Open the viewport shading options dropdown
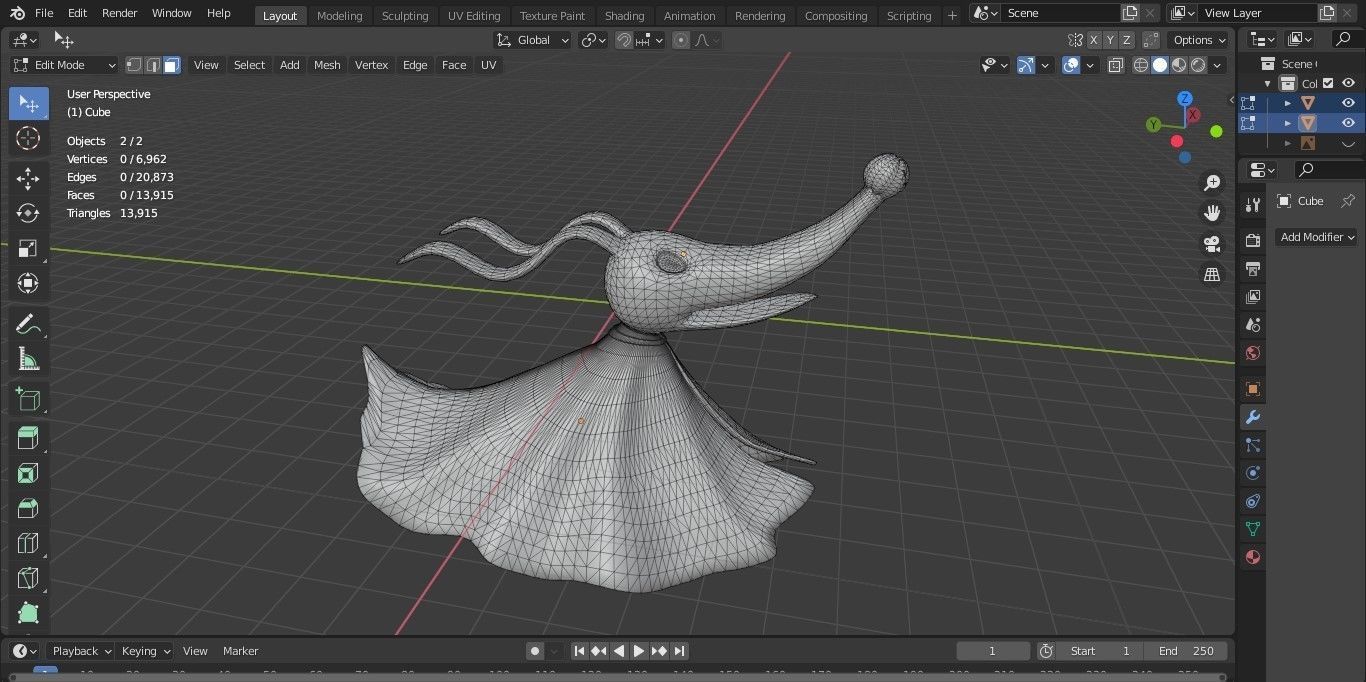 (1217, 65)
